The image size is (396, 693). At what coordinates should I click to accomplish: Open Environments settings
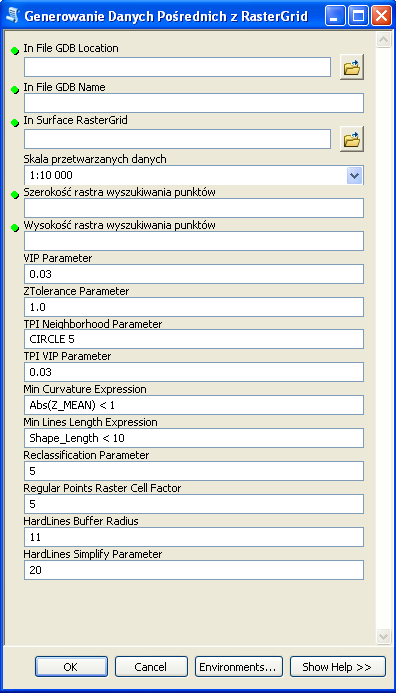coord(239,666)
